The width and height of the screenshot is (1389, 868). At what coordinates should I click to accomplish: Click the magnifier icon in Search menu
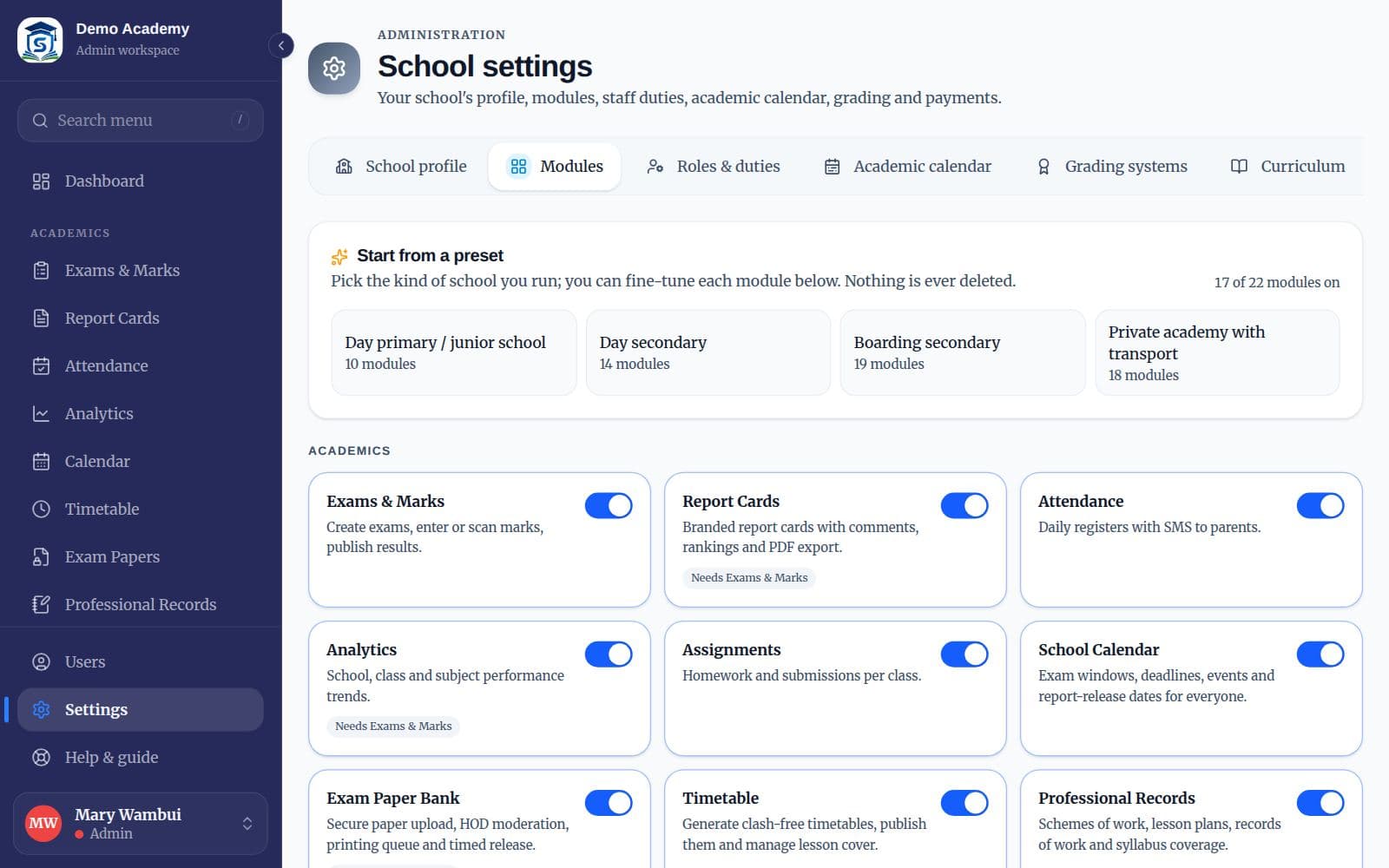coord(40,121)
